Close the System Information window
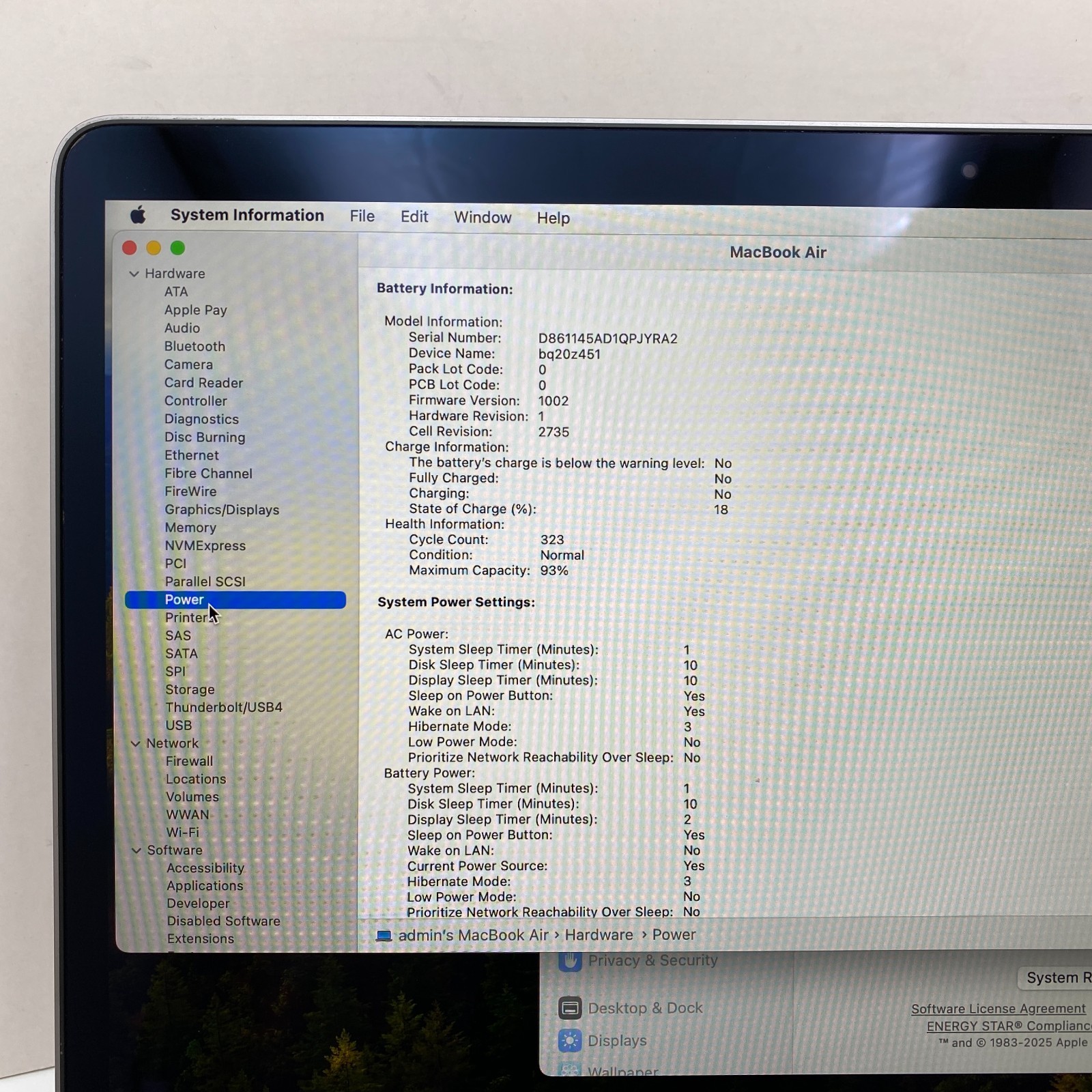Viewport: 1092px width, 1092px height. coord(129,248)
